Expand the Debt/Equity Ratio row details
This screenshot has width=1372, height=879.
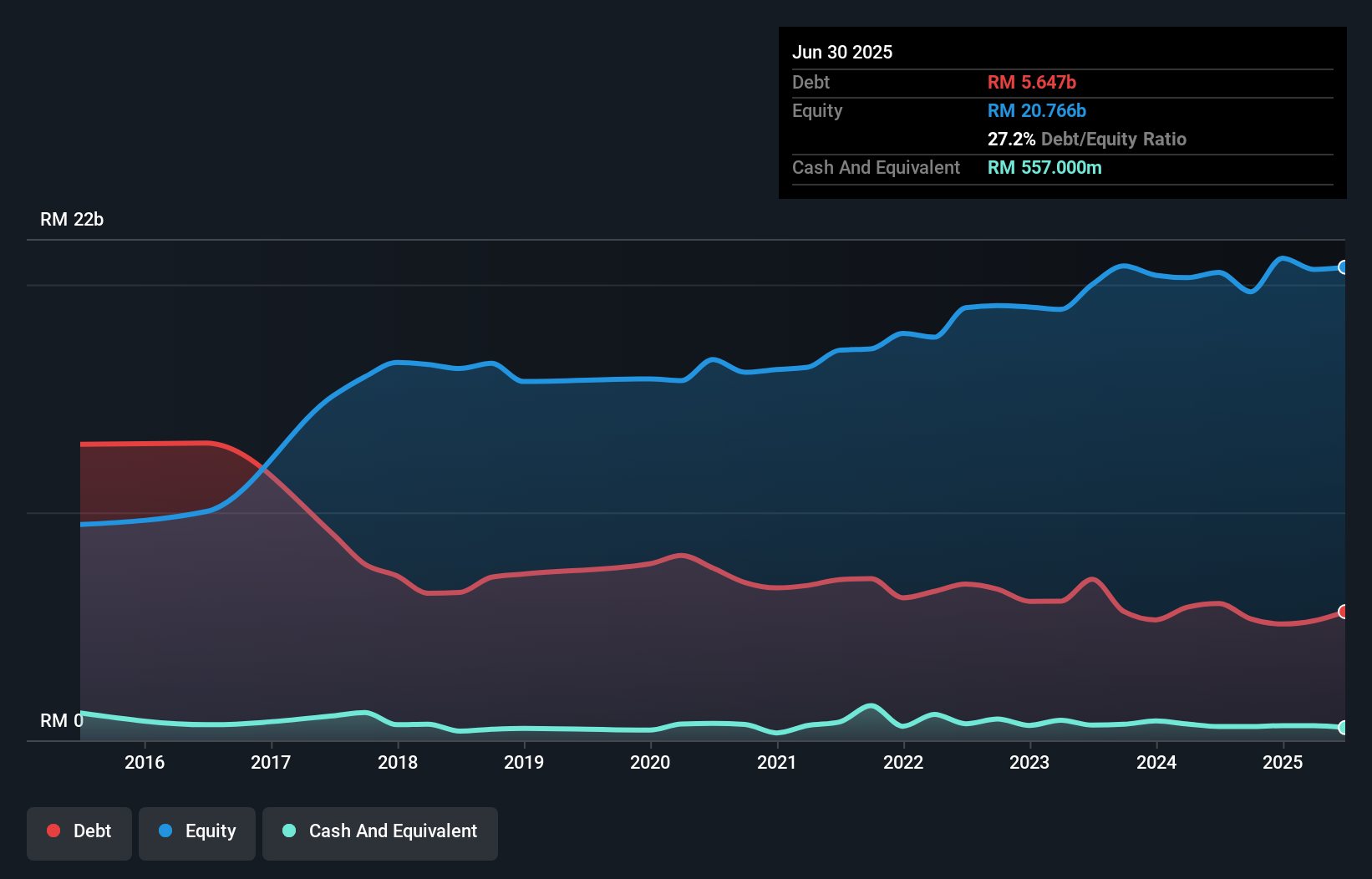coord(1086,139)
